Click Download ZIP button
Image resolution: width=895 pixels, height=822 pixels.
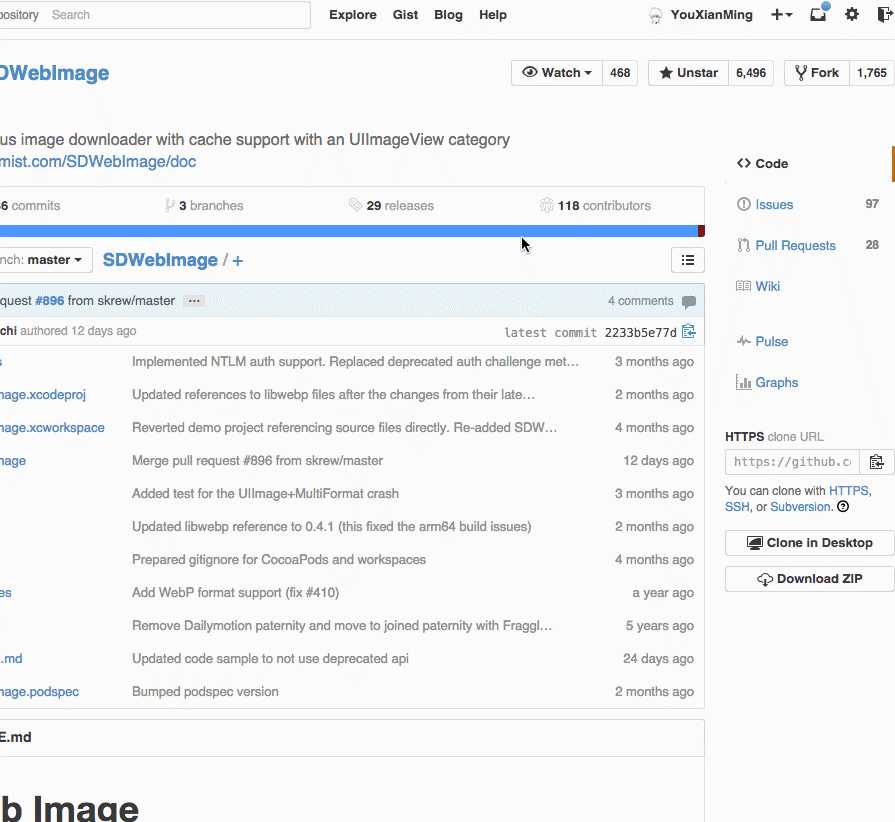[x=809, y=579]
